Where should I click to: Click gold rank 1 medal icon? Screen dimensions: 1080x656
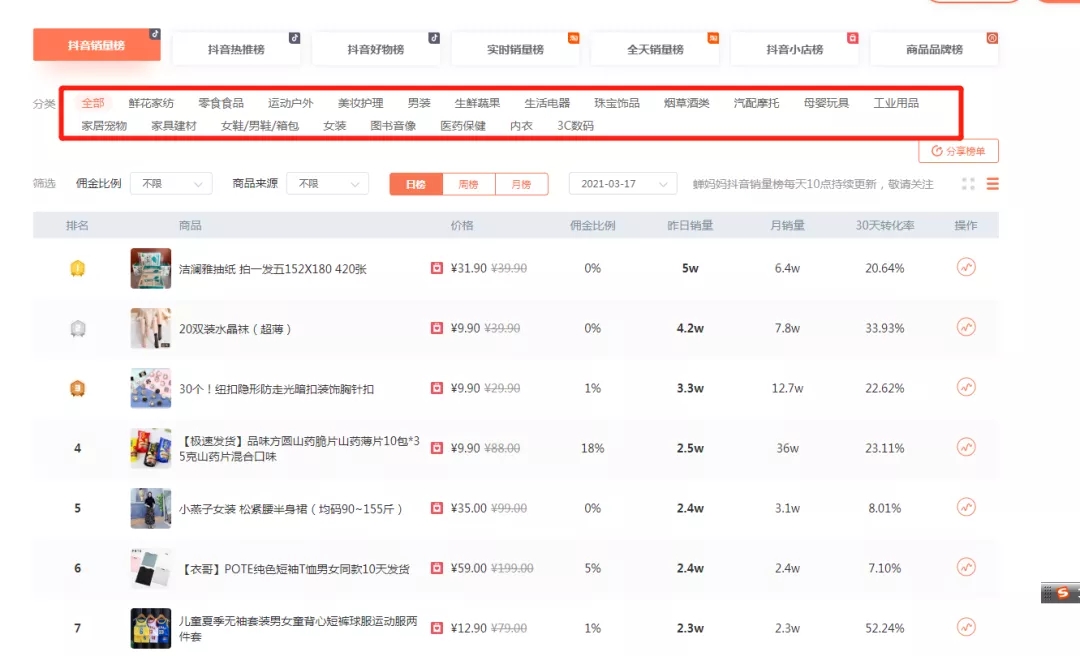[x=78, y=268]
